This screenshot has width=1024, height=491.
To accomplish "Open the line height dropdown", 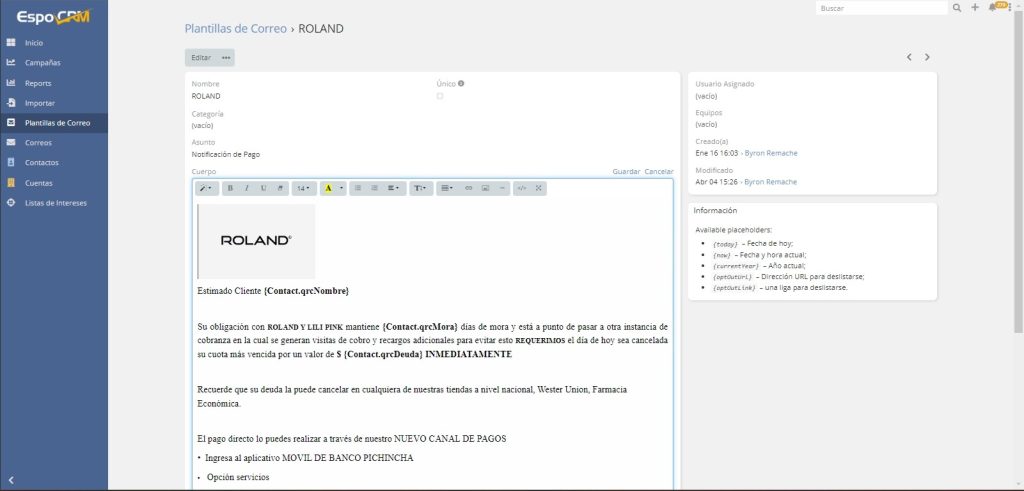I will tap(421, 188).
